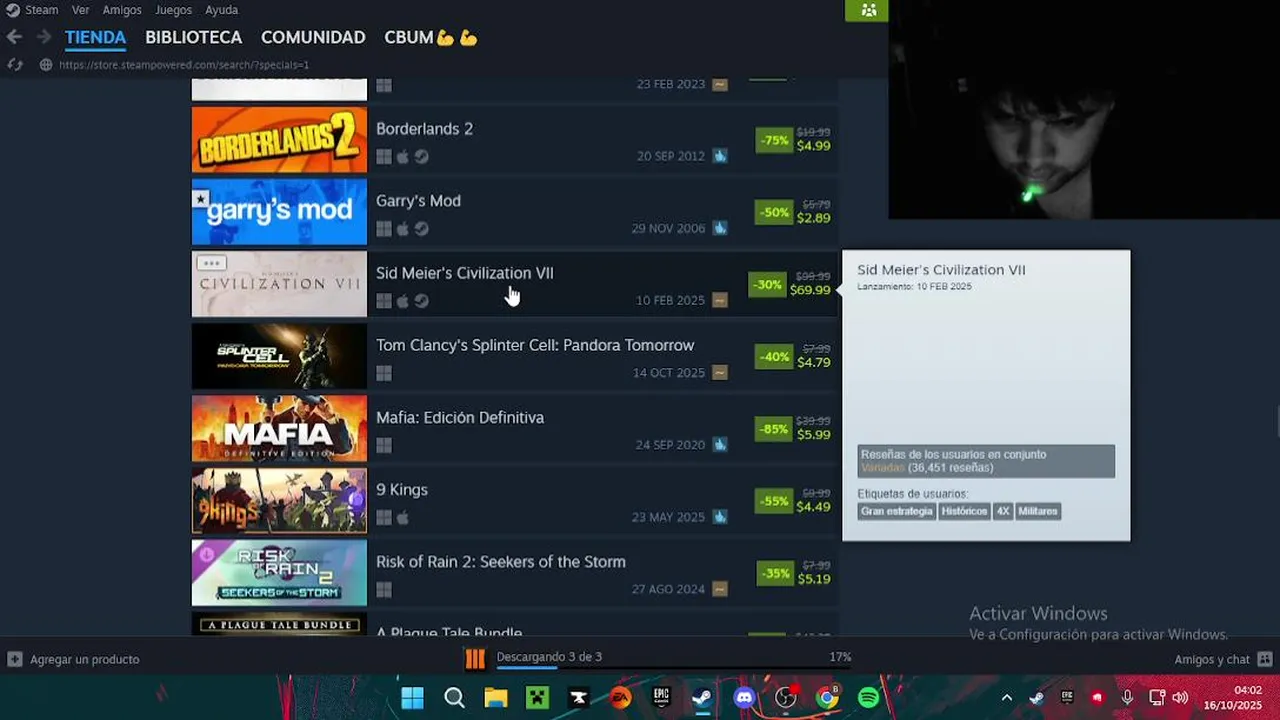
Task: Click the Históricos tag
Action: pyautogui.click(x=964, y=511)
